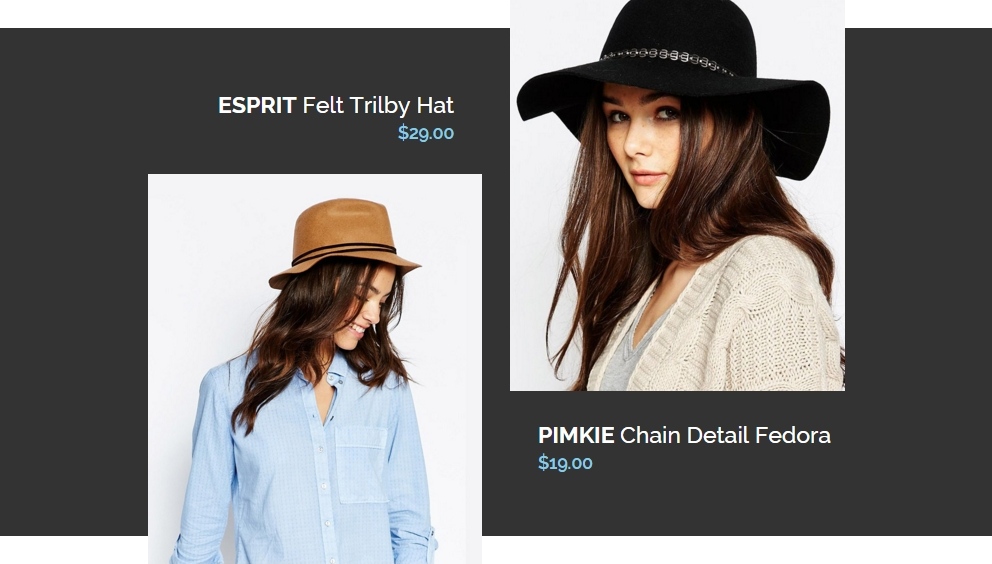Open the black floppy fedora product photo
Image resolution: width=992 pixels, height=564 pixels.
click(x=677, y=195)
